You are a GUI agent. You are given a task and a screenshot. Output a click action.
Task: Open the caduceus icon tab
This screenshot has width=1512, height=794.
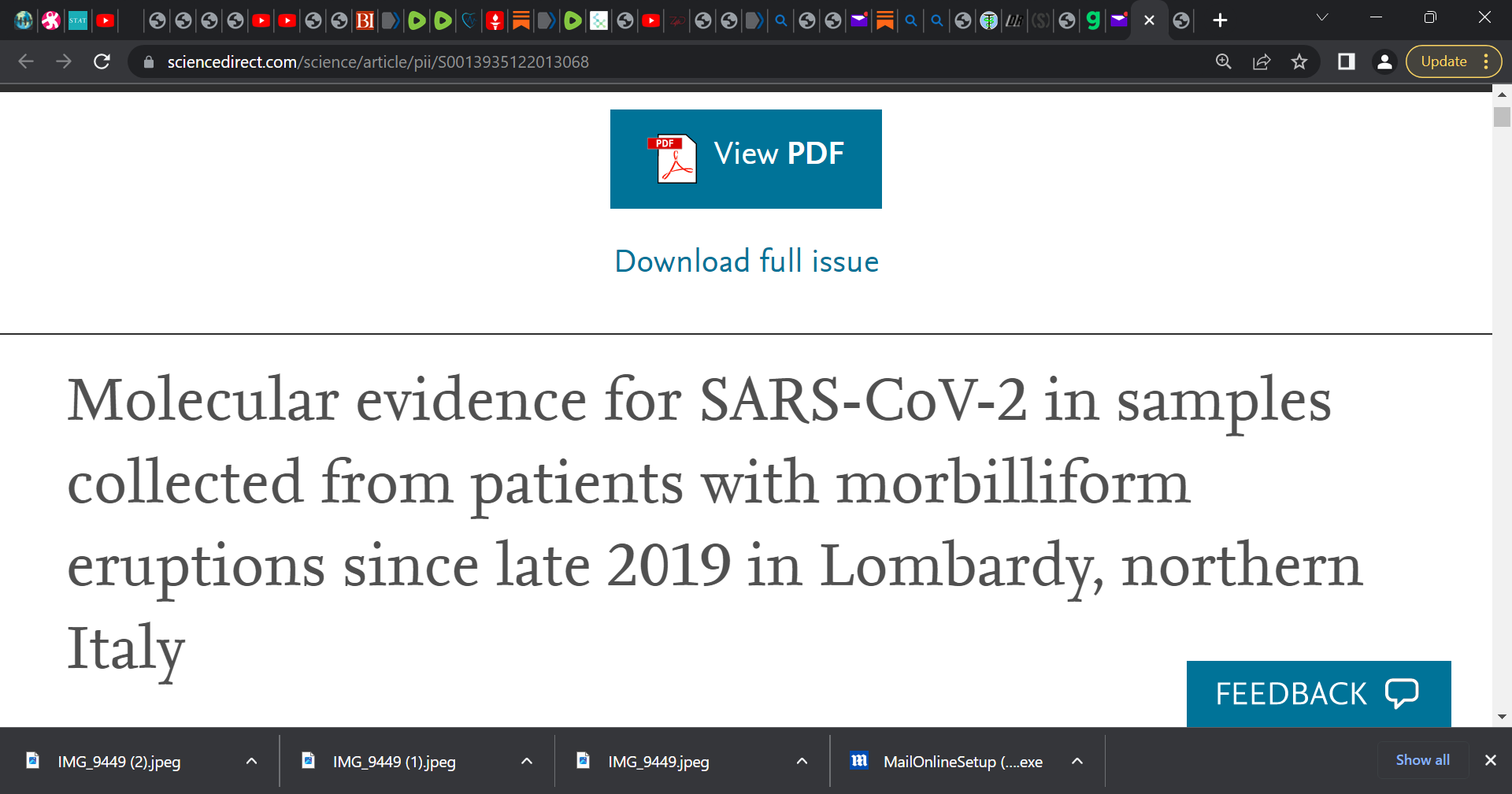pyautogui.click(x=988, y=20)
